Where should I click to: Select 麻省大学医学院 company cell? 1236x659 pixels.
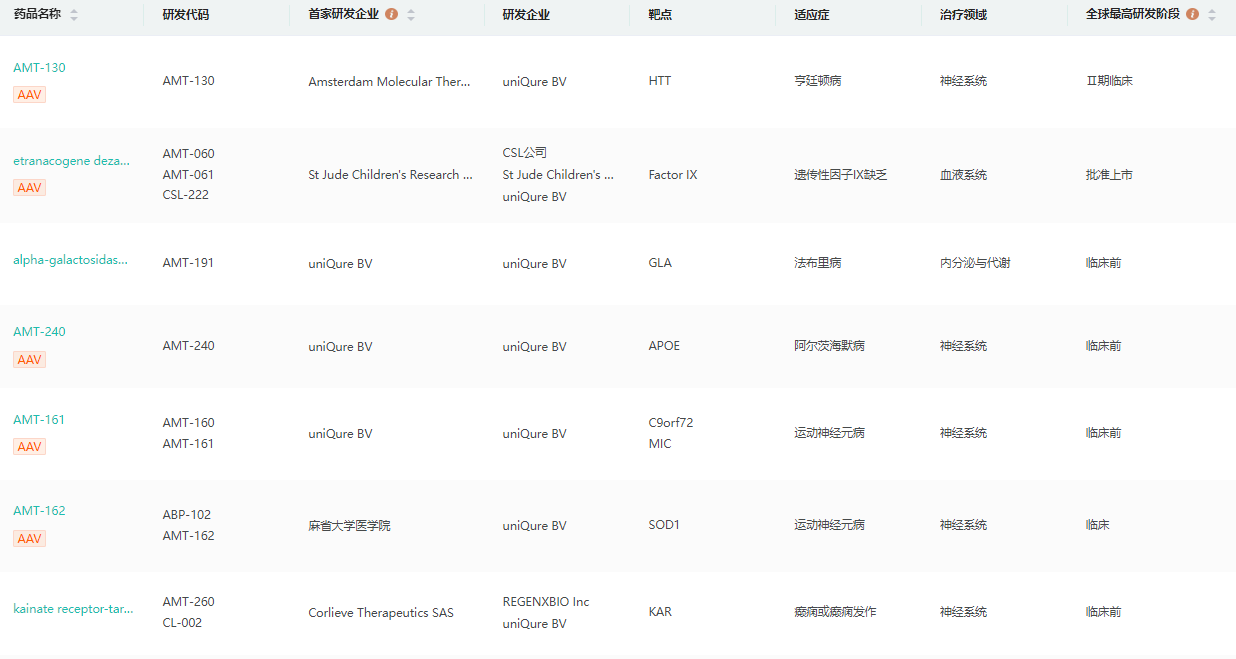349,526
